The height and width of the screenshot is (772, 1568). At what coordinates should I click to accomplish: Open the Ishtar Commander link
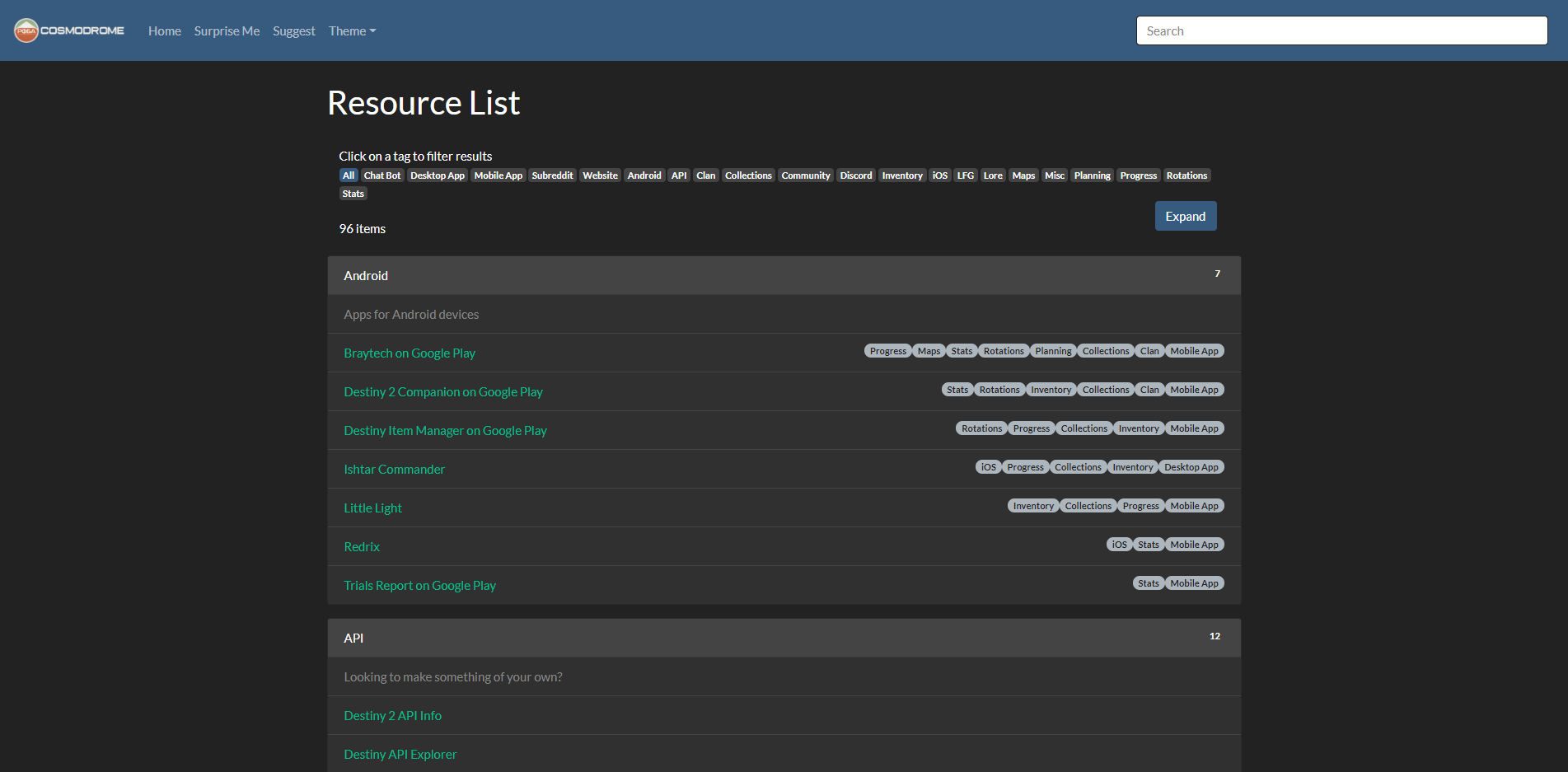pyautogui.click(x=394, y=470)
